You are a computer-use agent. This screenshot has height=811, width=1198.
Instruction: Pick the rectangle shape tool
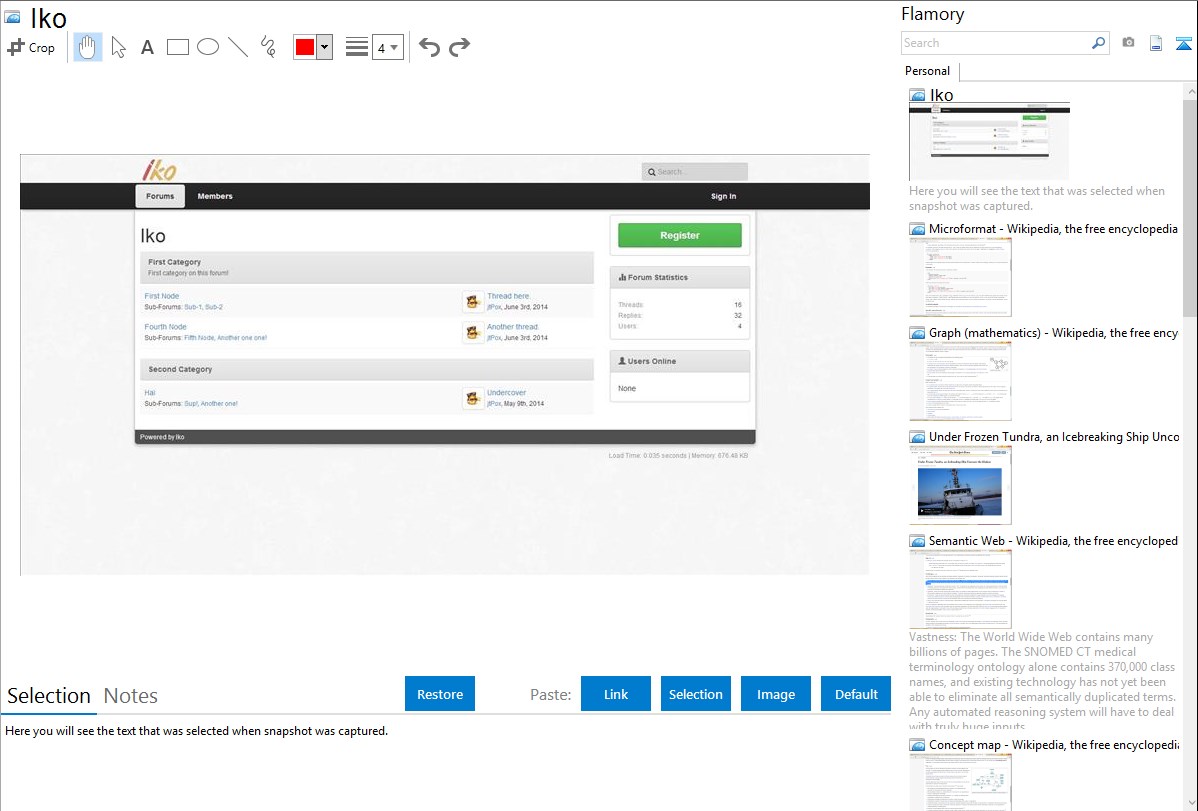[x=178, y=47]
